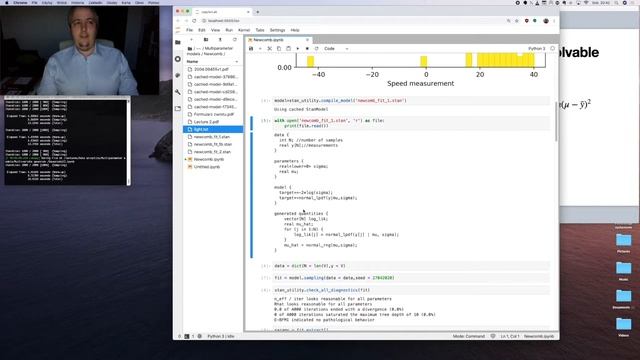Paste cell from clipboard
Viewport: 640px width, 360px height.
pos(288,49)
